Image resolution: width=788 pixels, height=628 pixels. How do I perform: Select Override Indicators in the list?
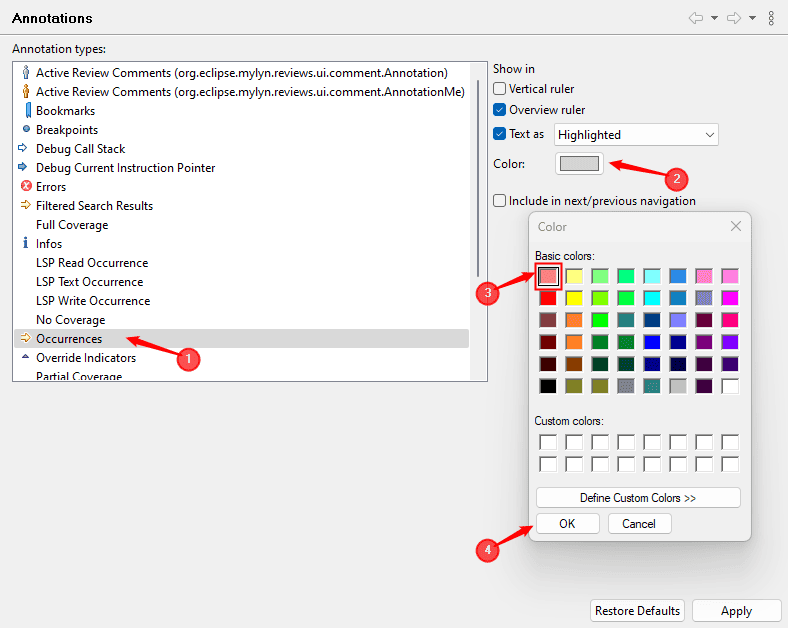pyautogui.click(x=242, y=358)
